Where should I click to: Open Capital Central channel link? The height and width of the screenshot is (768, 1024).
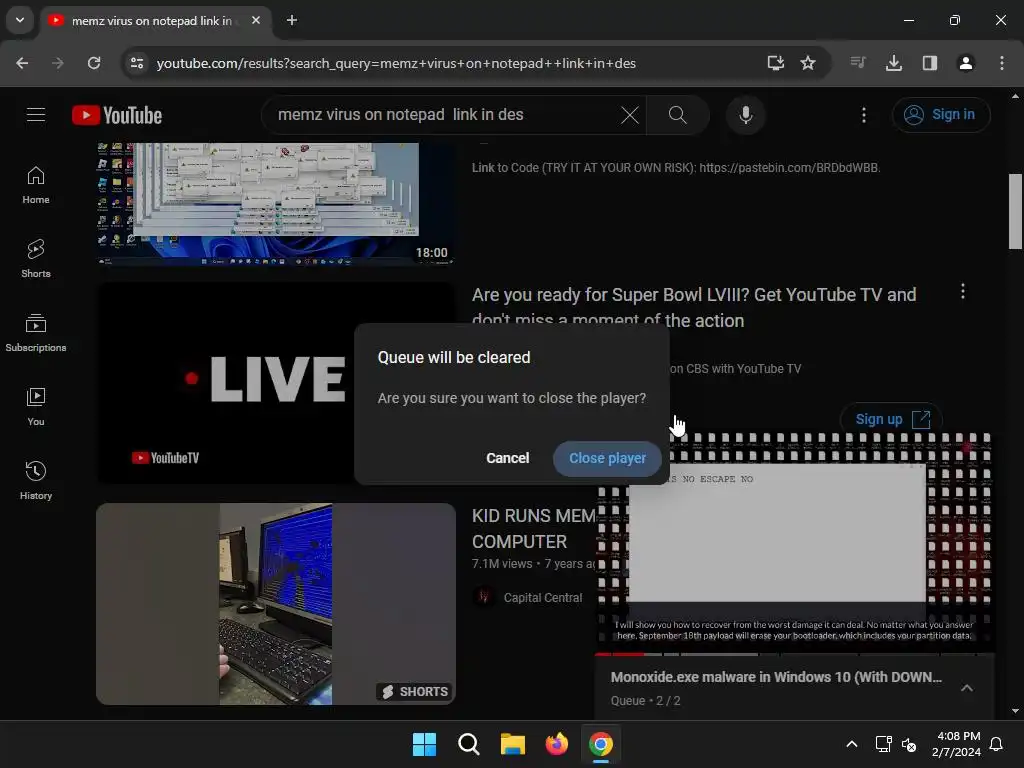click(x=543, y=598)
